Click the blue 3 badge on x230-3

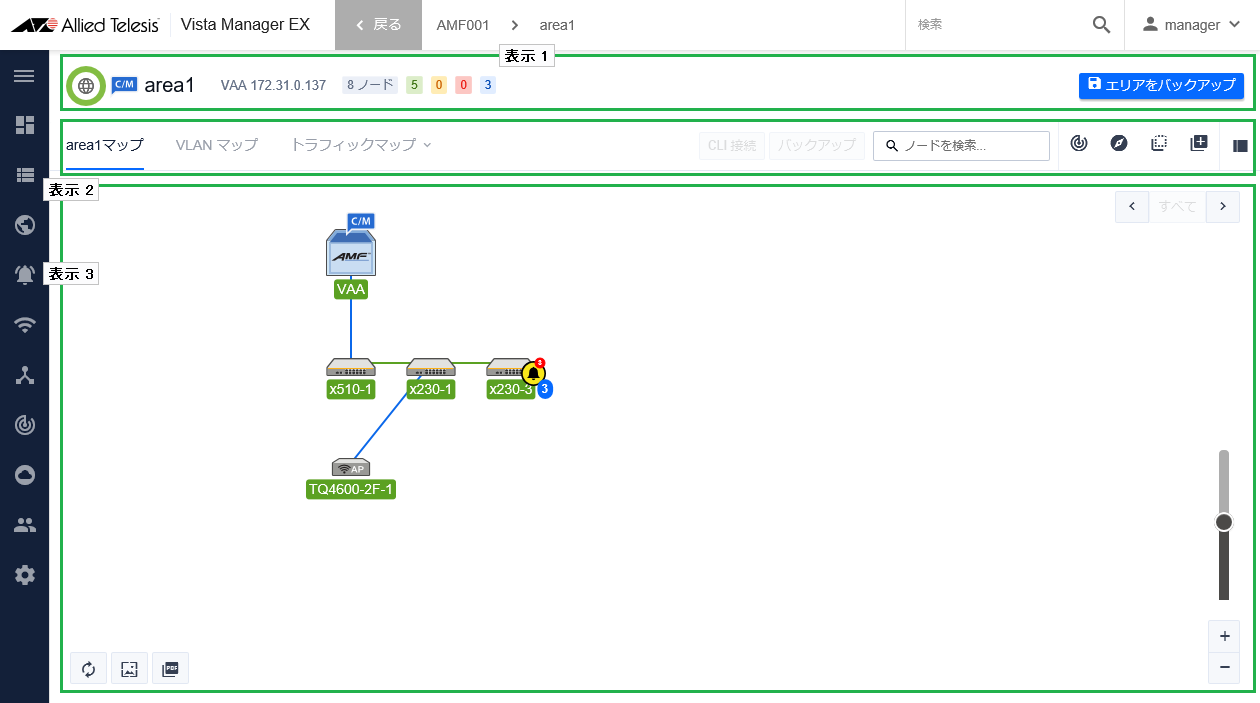[x=545, y=390]
